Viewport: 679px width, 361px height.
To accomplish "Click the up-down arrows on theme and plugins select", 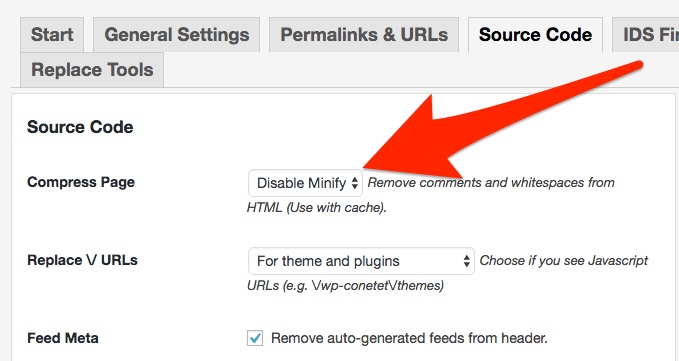I will [466, 261].
